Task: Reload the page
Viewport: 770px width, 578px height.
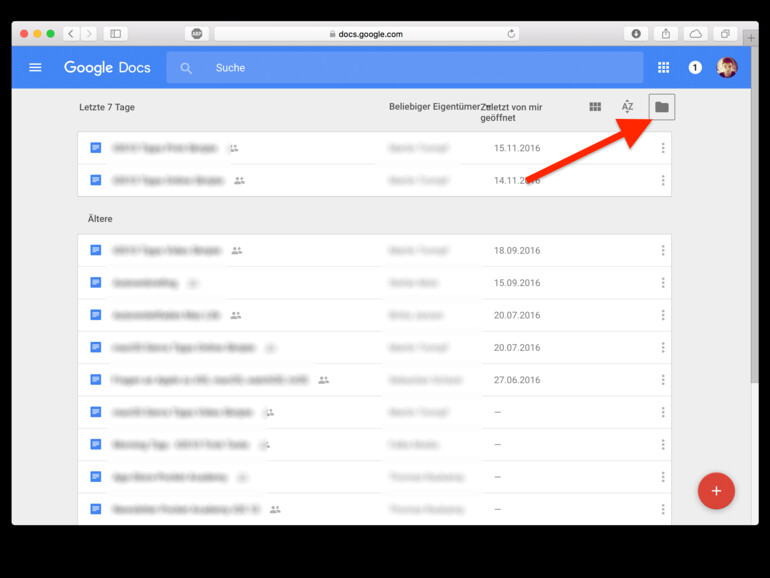Action: point(511,34)
